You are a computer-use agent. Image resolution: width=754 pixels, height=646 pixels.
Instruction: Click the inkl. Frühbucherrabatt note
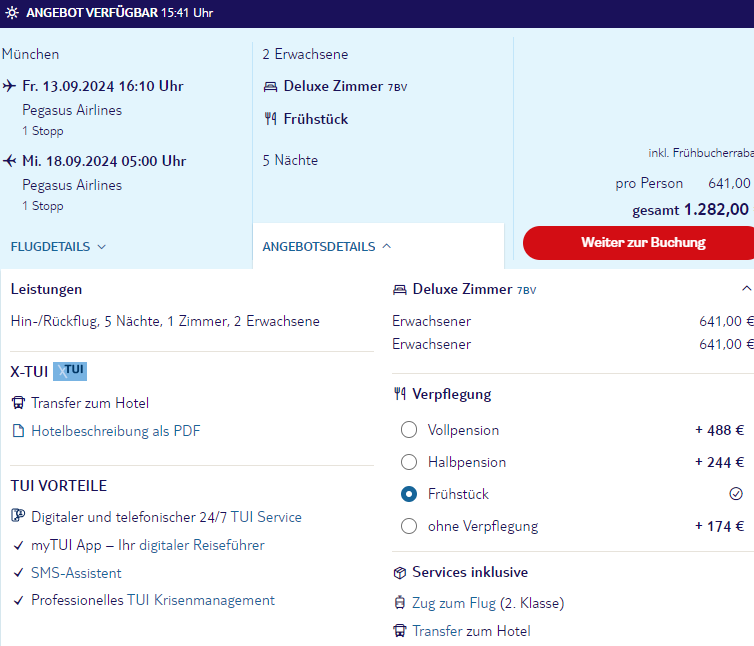click(701, 153)
